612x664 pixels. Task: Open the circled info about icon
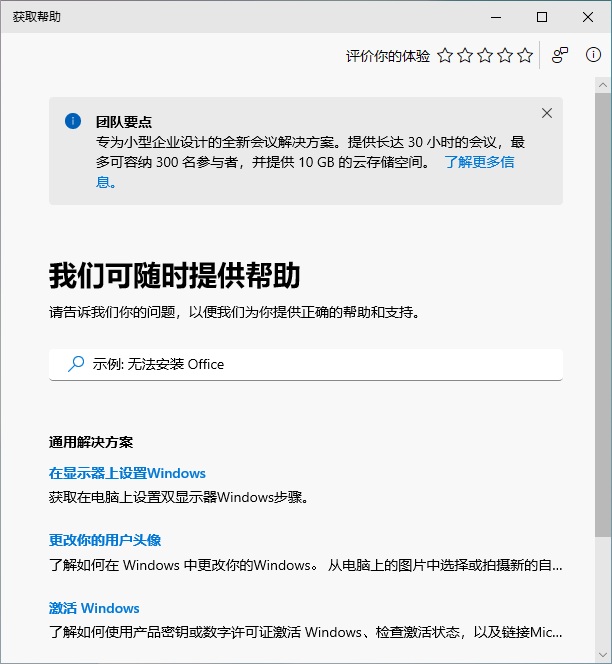[x=593, y=55]
